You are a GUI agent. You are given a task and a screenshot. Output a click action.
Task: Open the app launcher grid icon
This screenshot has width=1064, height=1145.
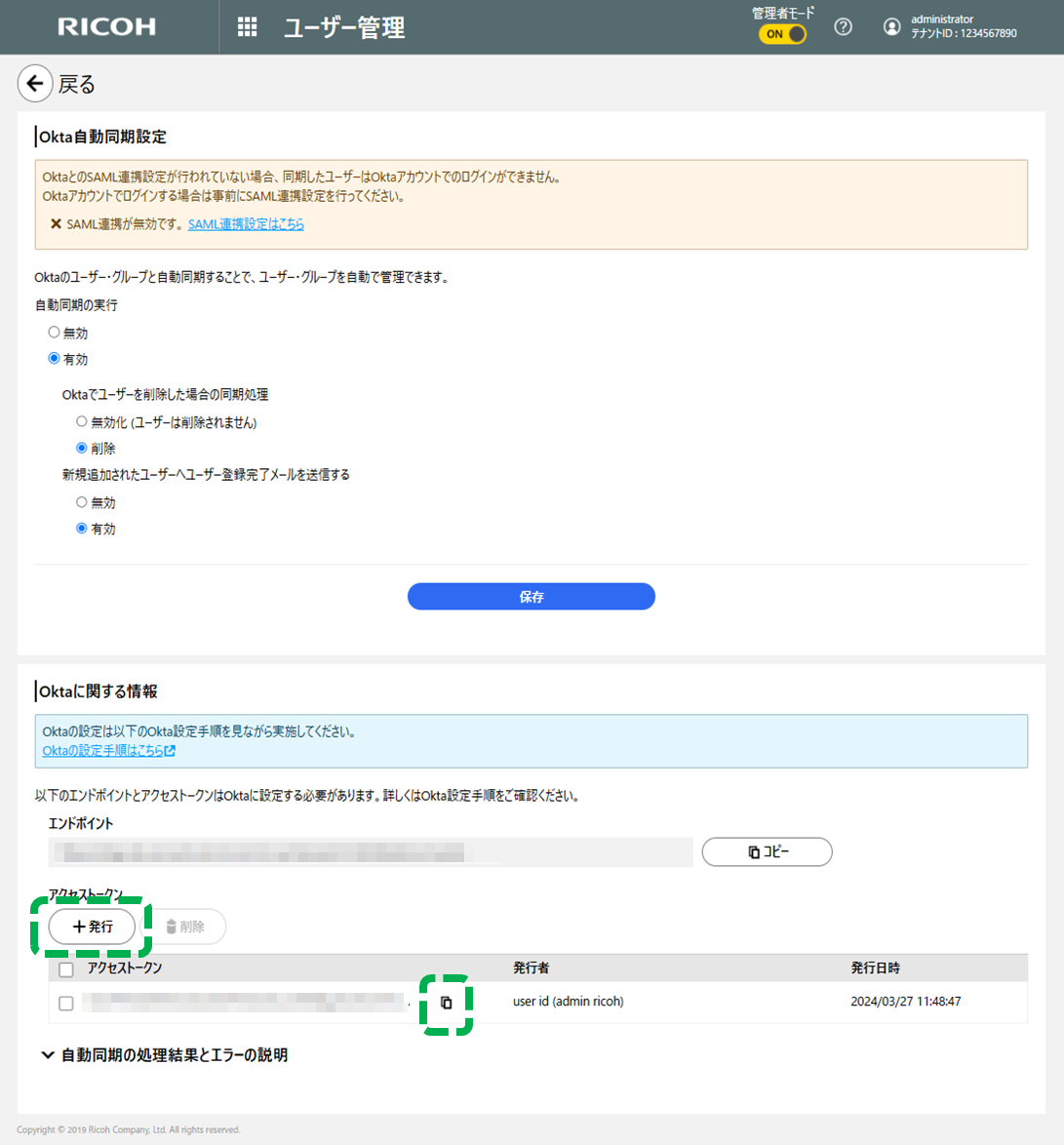click(x=247, y=27)
